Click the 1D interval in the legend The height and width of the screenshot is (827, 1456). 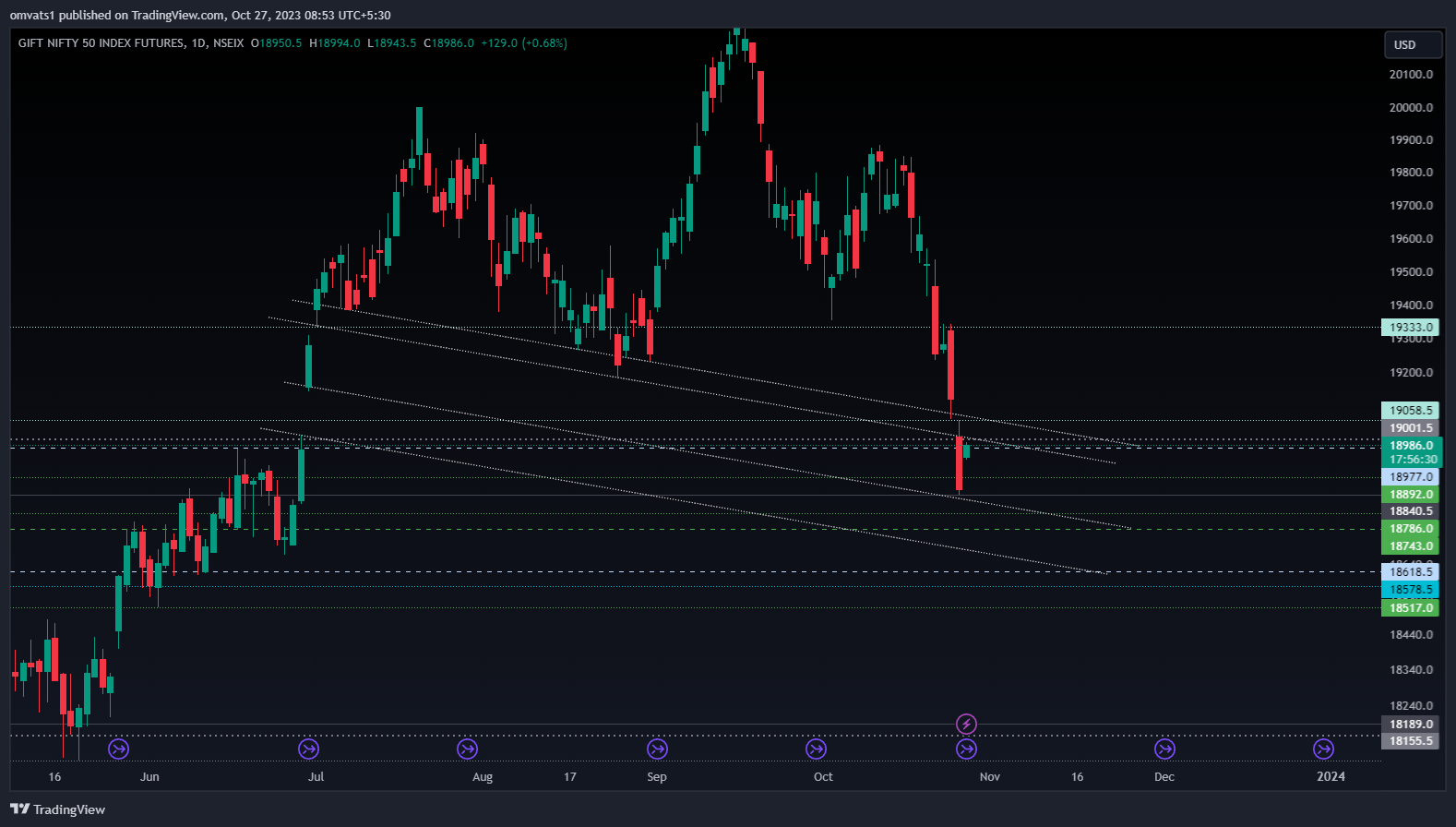(x=198, y=43)
